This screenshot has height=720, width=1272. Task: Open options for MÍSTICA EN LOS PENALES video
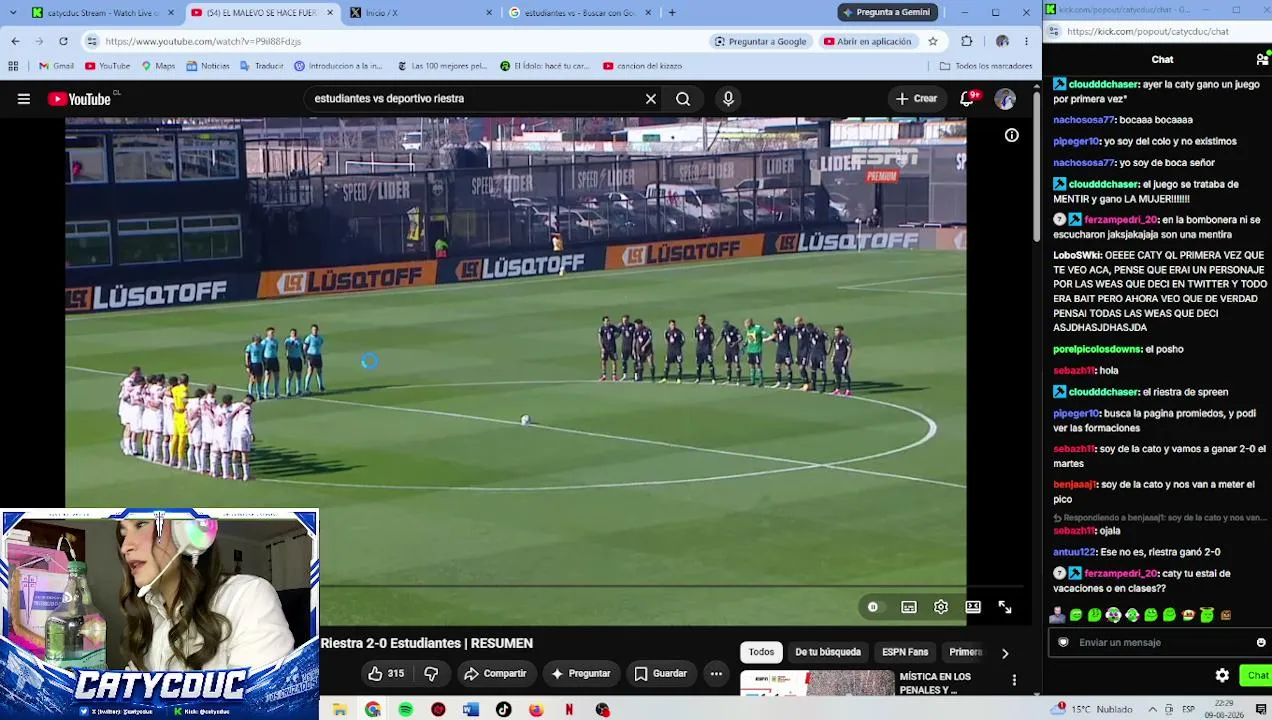(x=1014, y=680)
